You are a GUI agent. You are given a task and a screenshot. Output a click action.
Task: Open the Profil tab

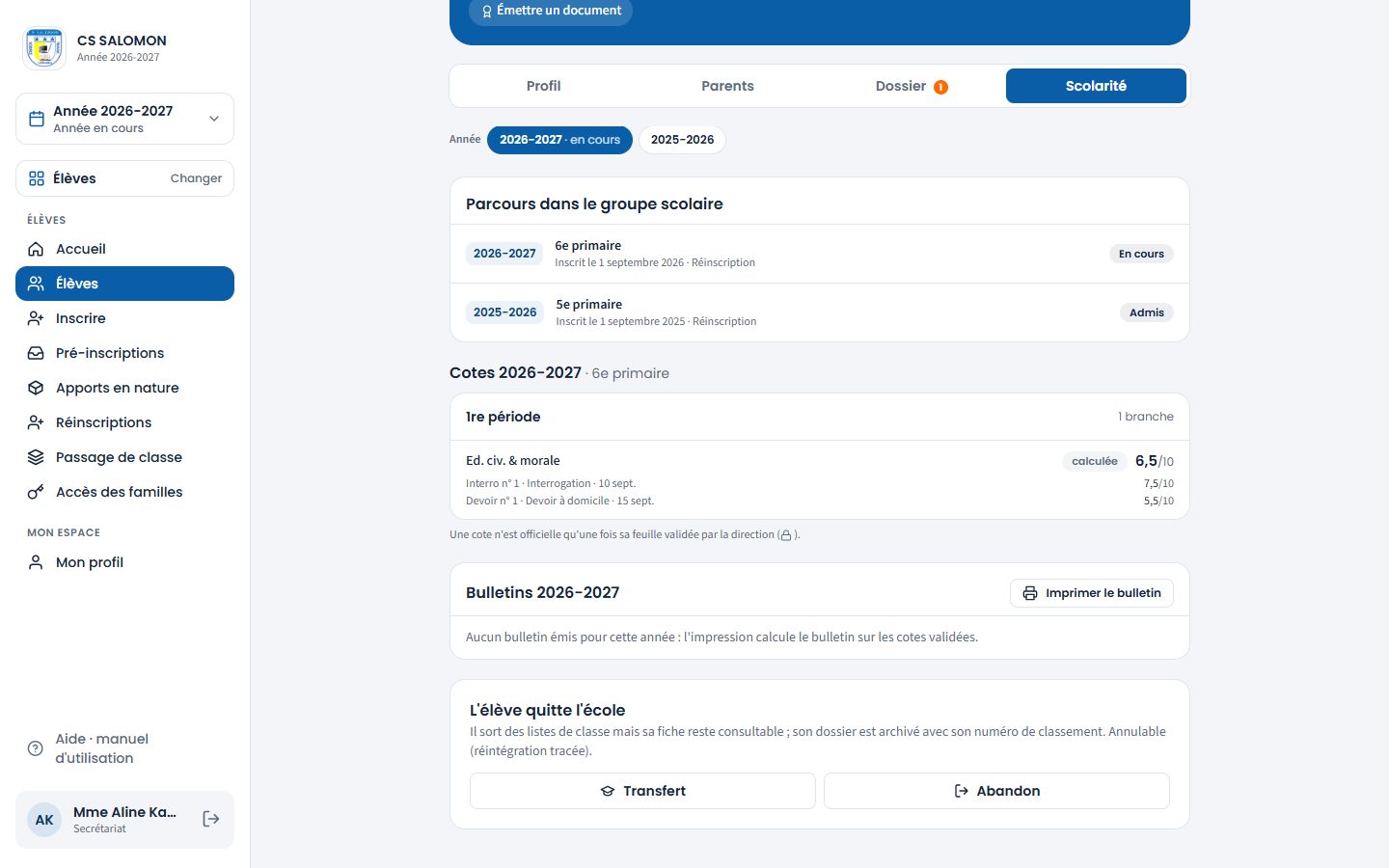click(x=543, y=86)
